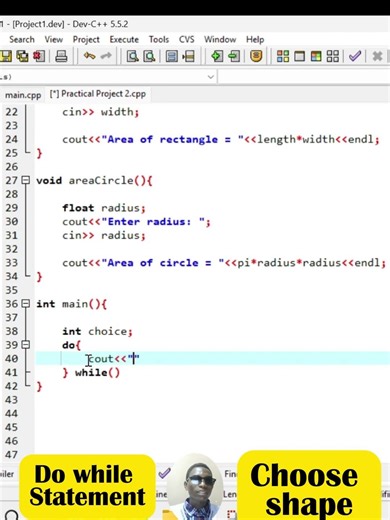This screenshot has width=390, height=520.
Task: Collapse the do block fold at line 39
Action: coord(26,345)
